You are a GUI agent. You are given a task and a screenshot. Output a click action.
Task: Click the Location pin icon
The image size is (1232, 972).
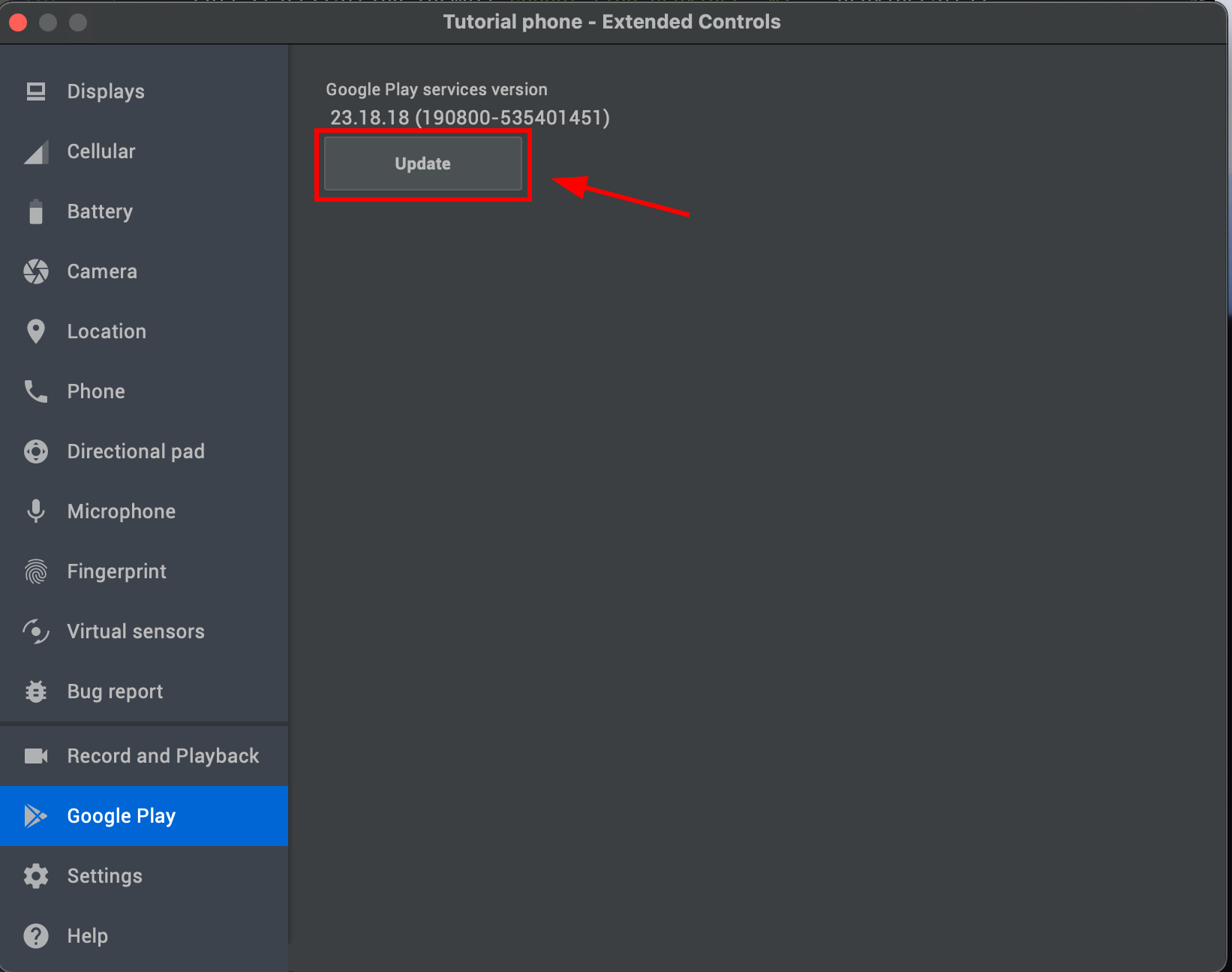point(35,331)
